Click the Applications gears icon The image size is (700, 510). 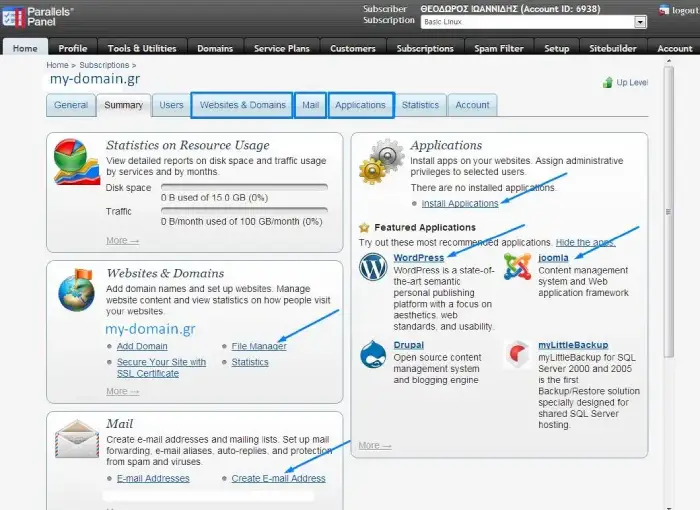(x=382, y=161)
